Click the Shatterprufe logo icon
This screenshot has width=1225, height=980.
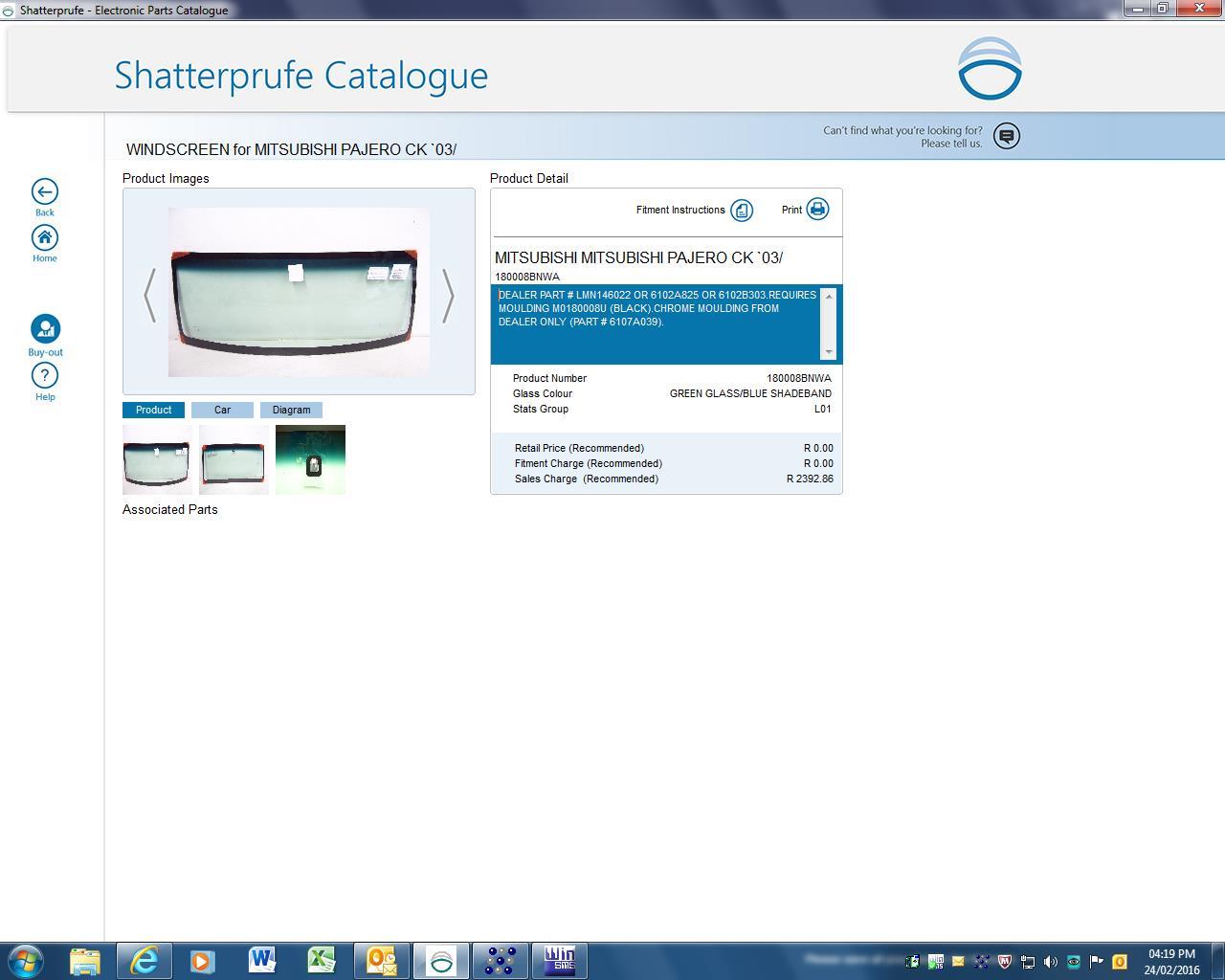coord(990,69)
